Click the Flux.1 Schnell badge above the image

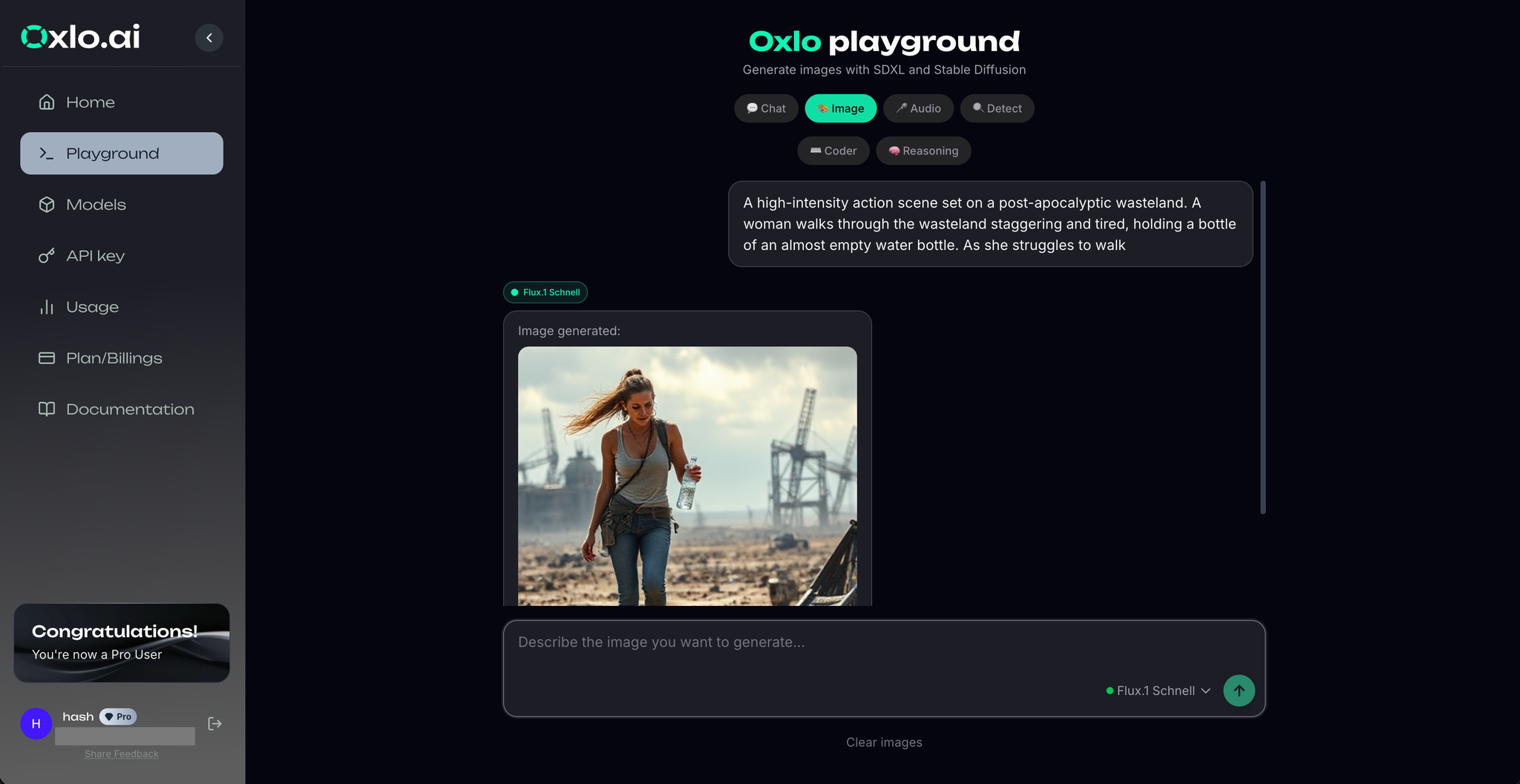(545, 292)
